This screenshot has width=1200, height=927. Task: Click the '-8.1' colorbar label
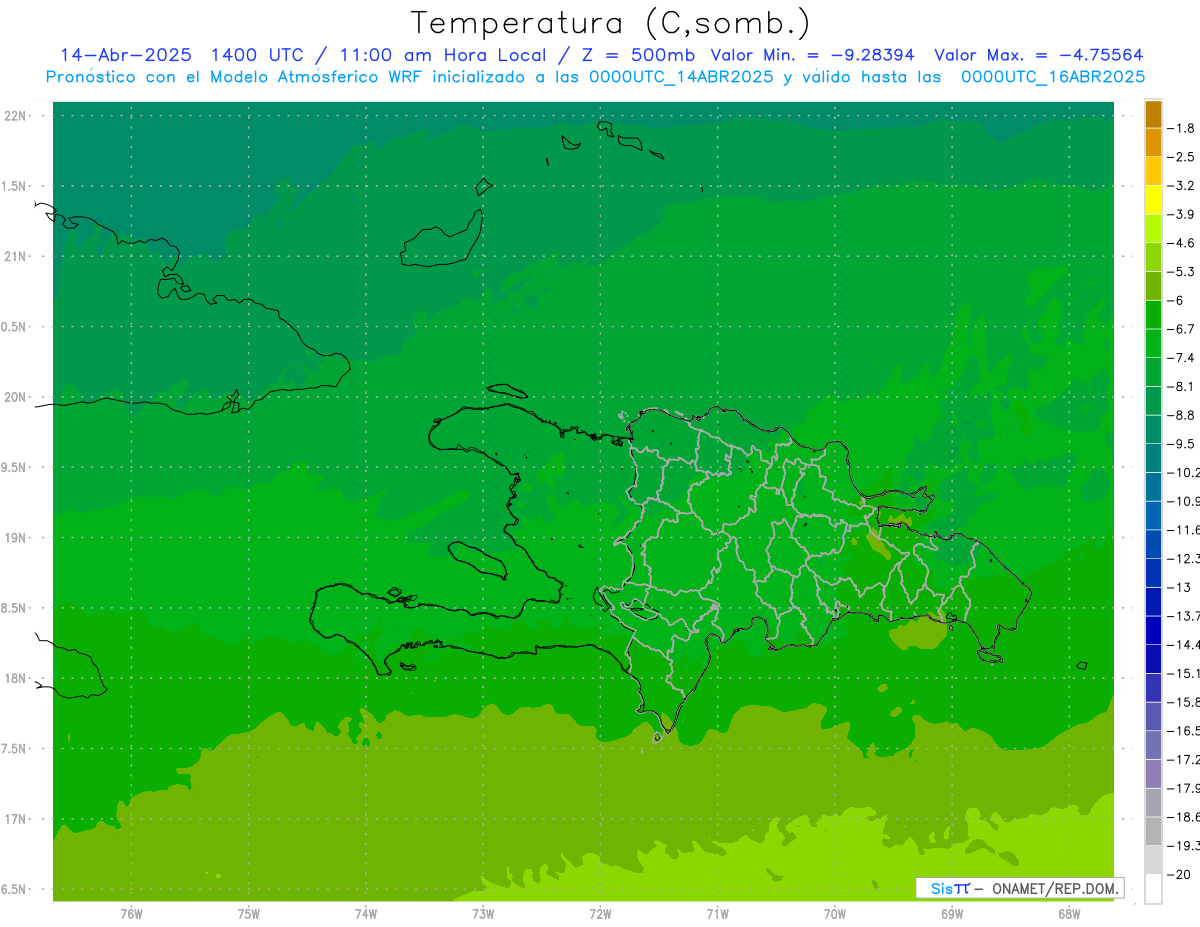pos(1182,386)
